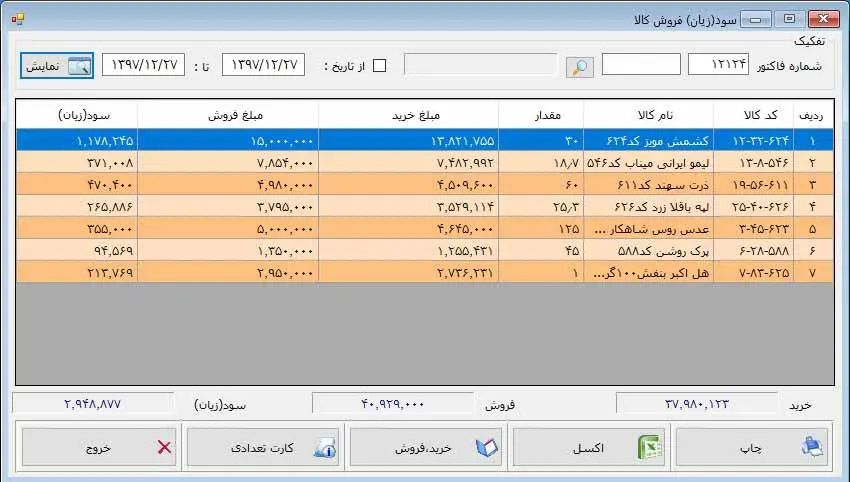
Task: Click the چاپ (print) button
Action: (x=751, y=447)
